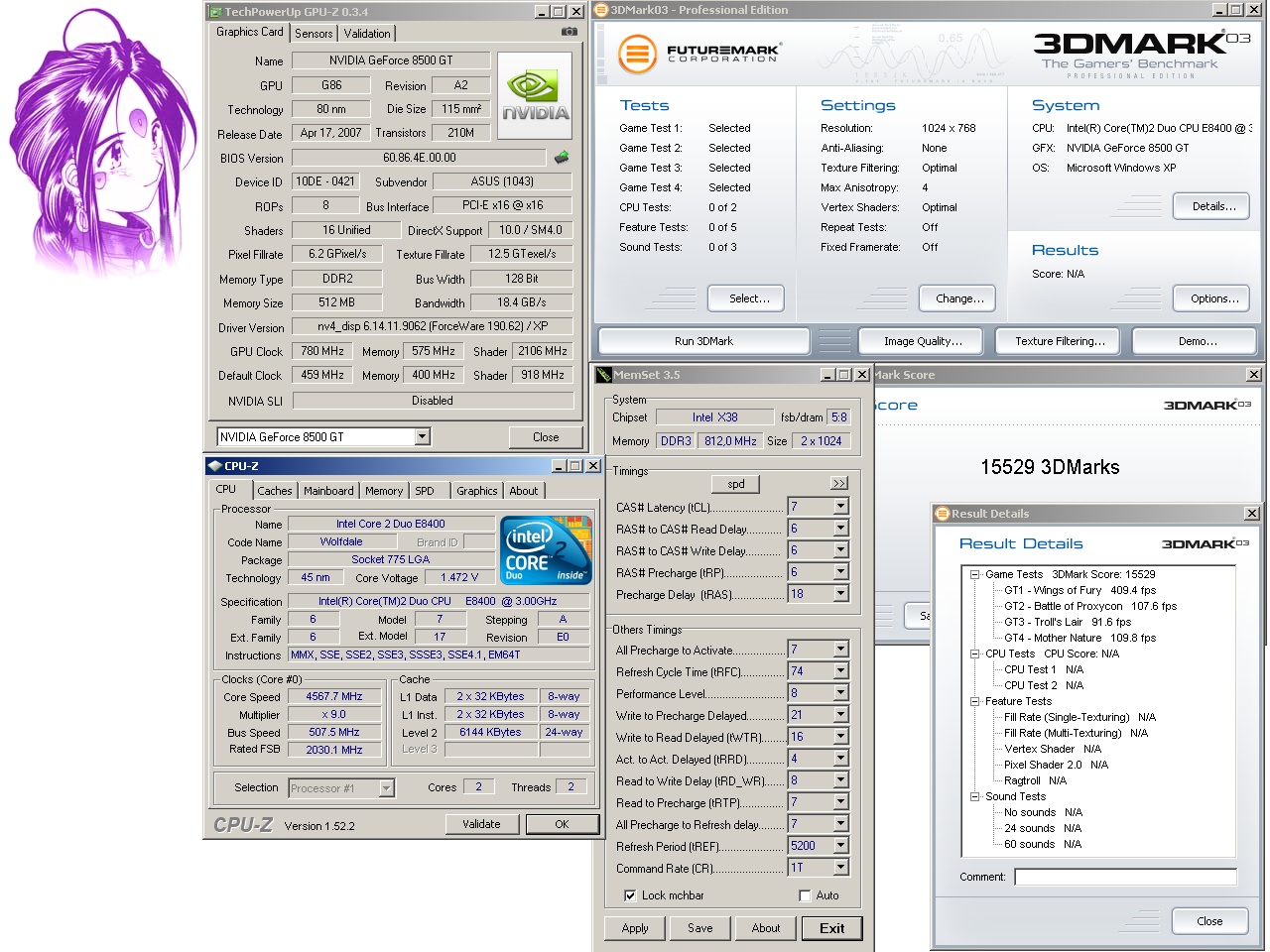Open the About tab in CPU-Z
This screenshot has width=1270, height=952.
pyautogui.click(x=524, y=491)
